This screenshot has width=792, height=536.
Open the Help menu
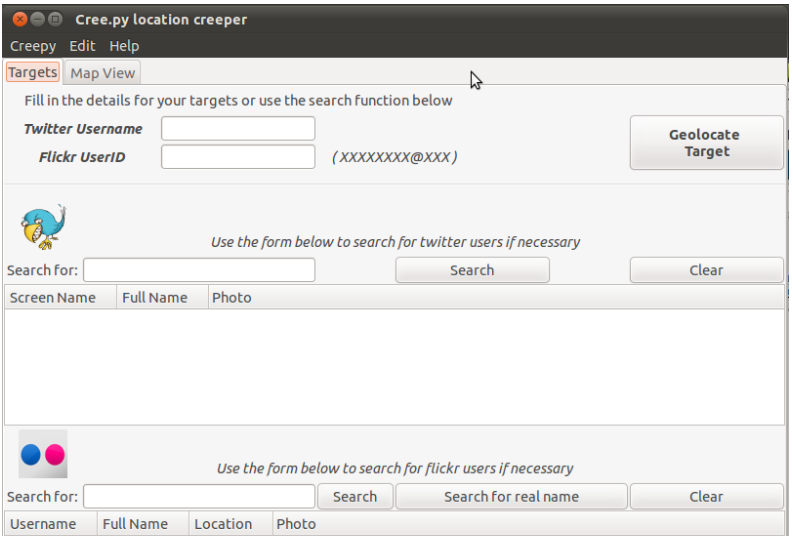[124, 46]
